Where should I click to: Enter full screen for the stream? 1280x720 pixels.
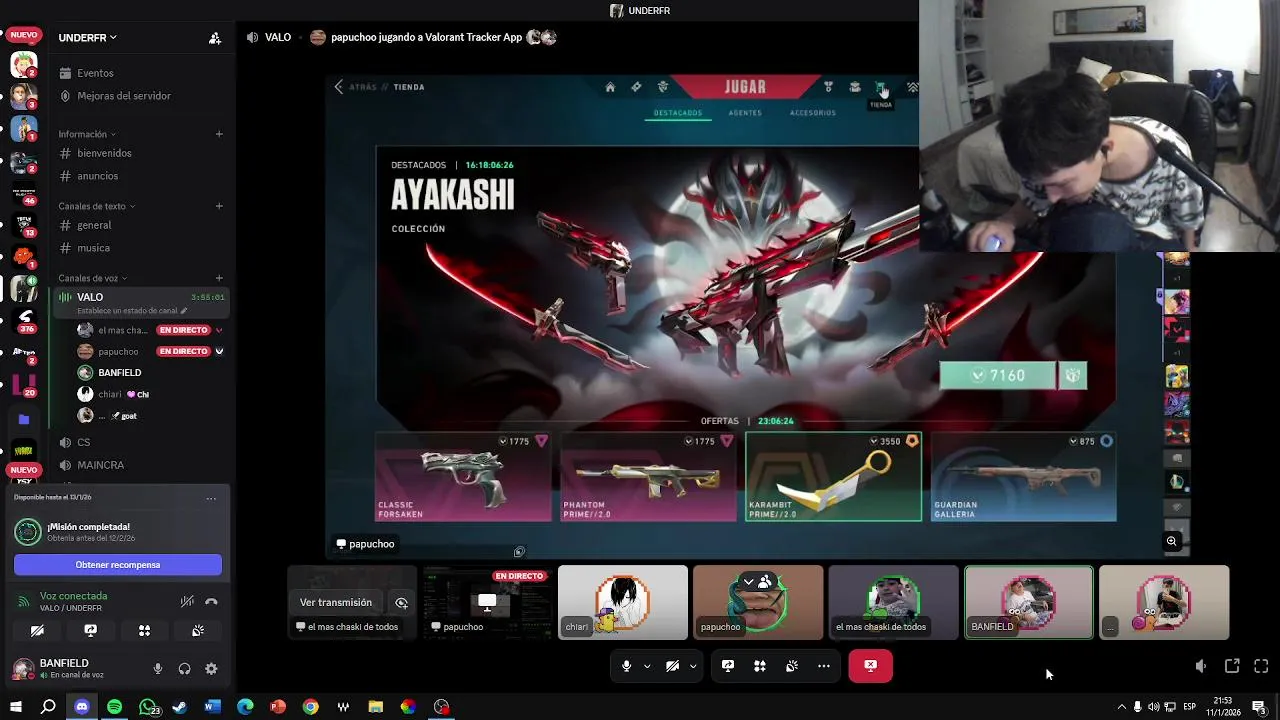(x=1261, y=666)
